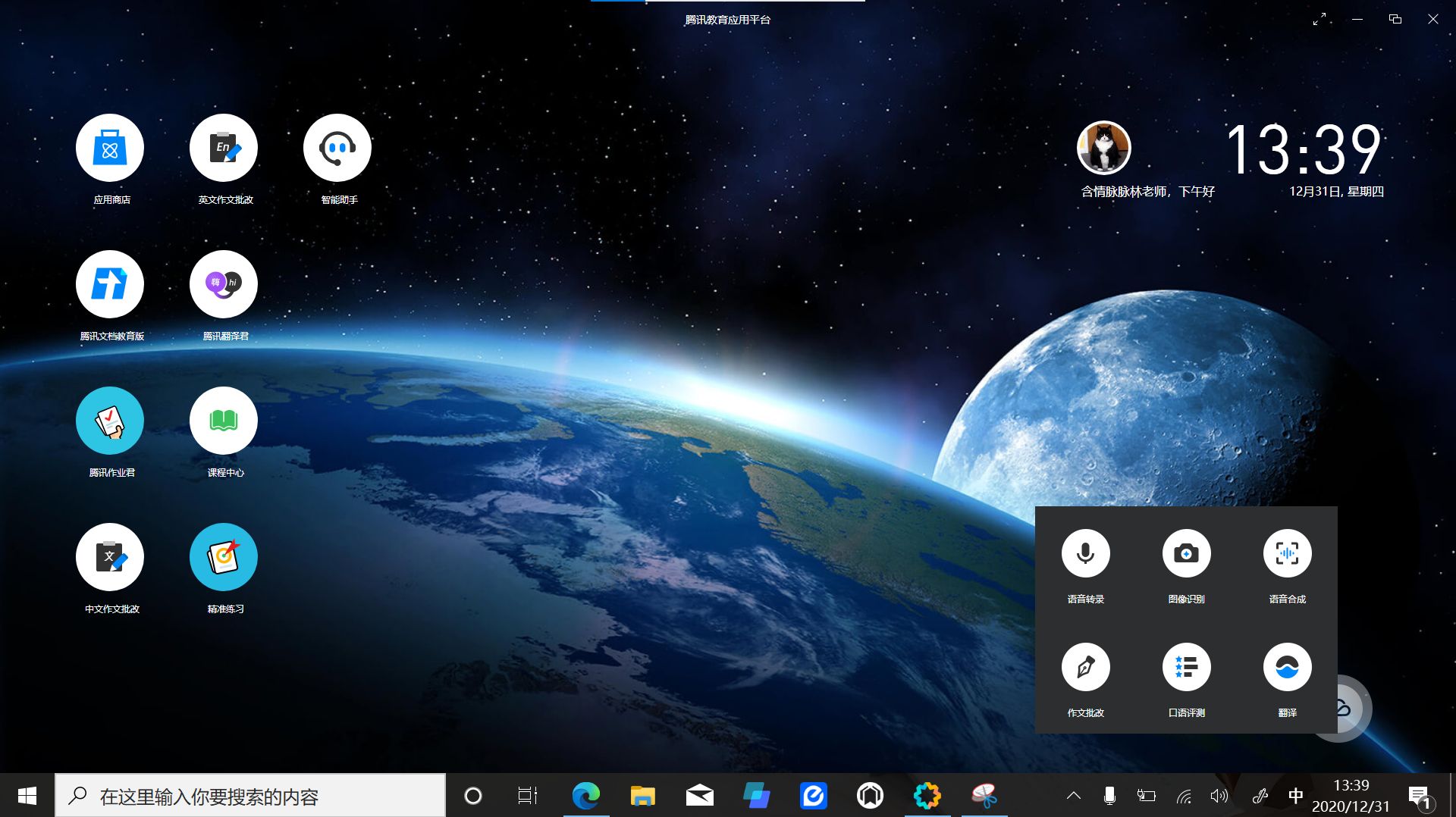Open the 精准练习 practice app
The width and height of the screenshot is (1456, 817).
224,557
